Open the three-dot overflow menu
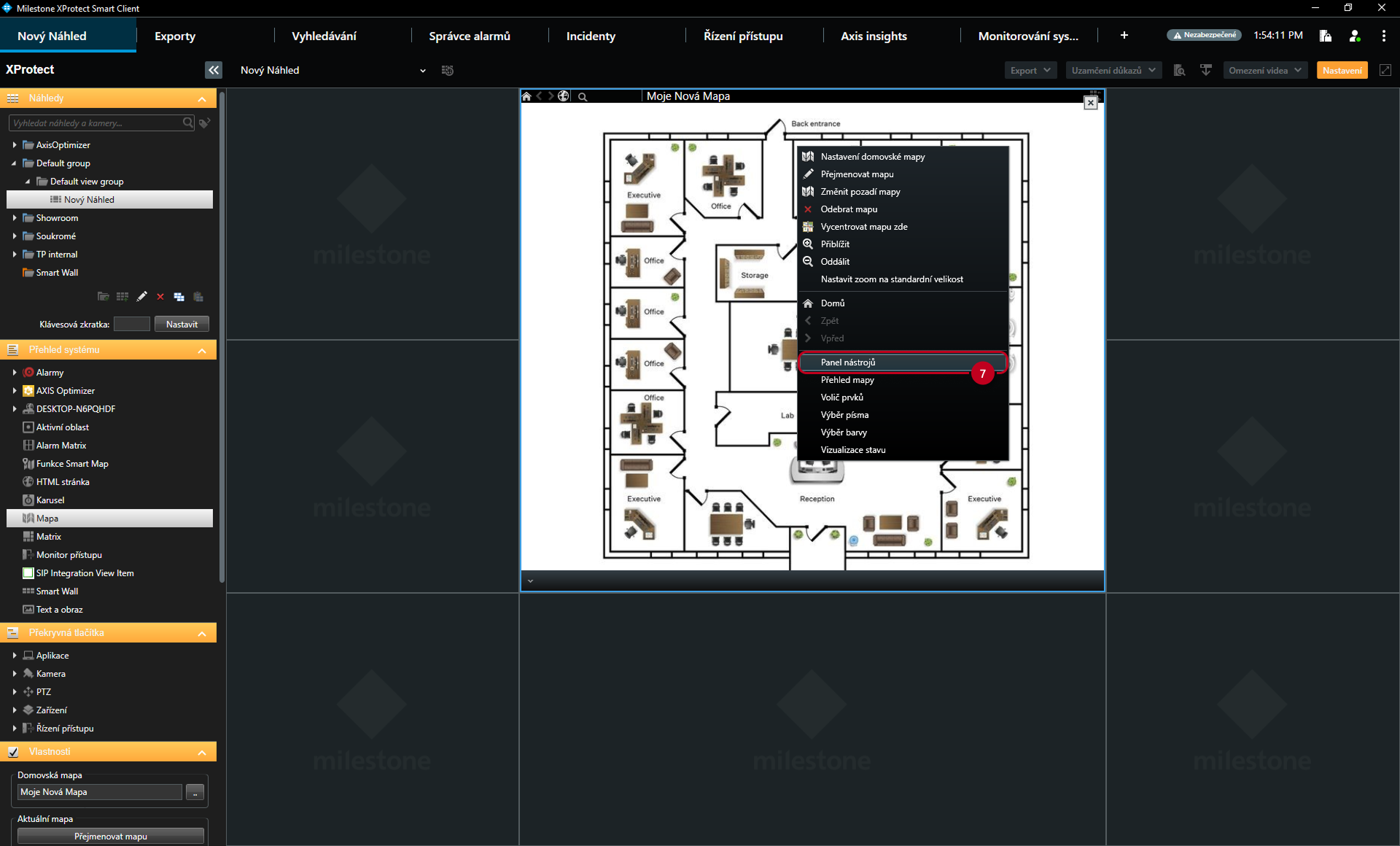 click(1384, 36)
